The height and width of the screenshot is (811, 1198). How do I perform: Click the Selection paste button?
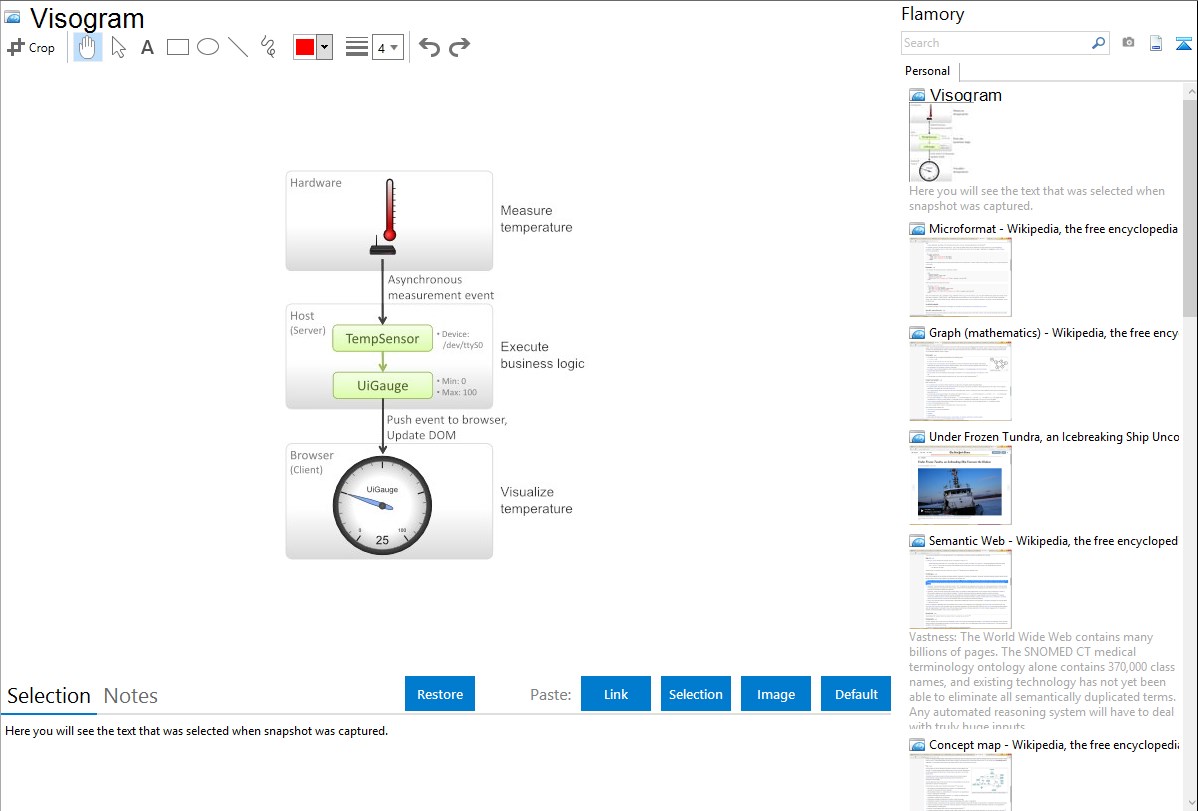pyautogui.click(x=695, y=694)
